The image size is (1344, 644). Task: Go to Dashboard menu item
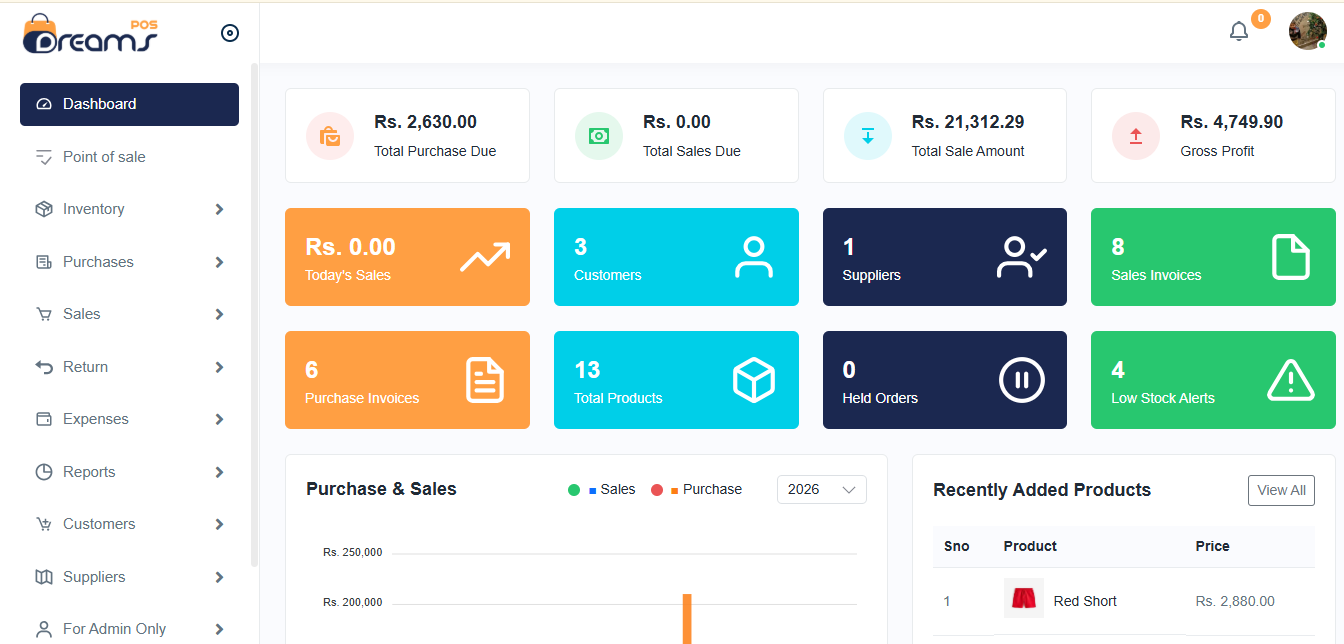coord(129,104)
